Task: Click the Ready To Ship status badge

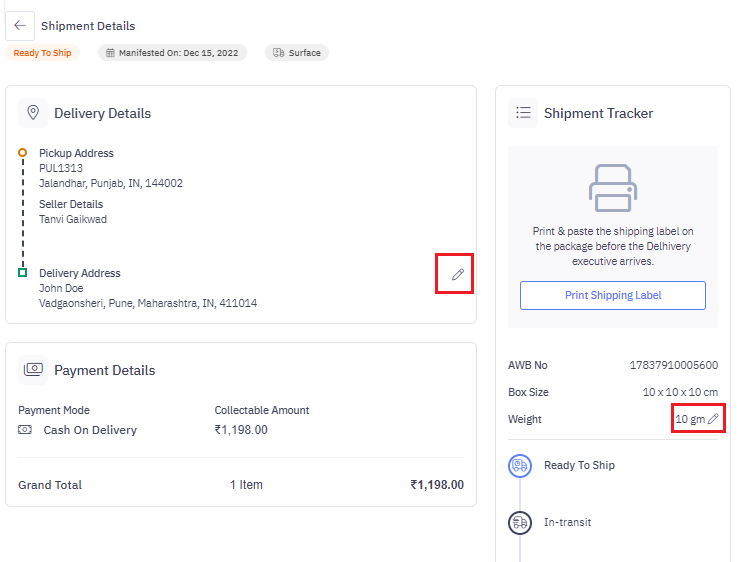Action: 42,53
